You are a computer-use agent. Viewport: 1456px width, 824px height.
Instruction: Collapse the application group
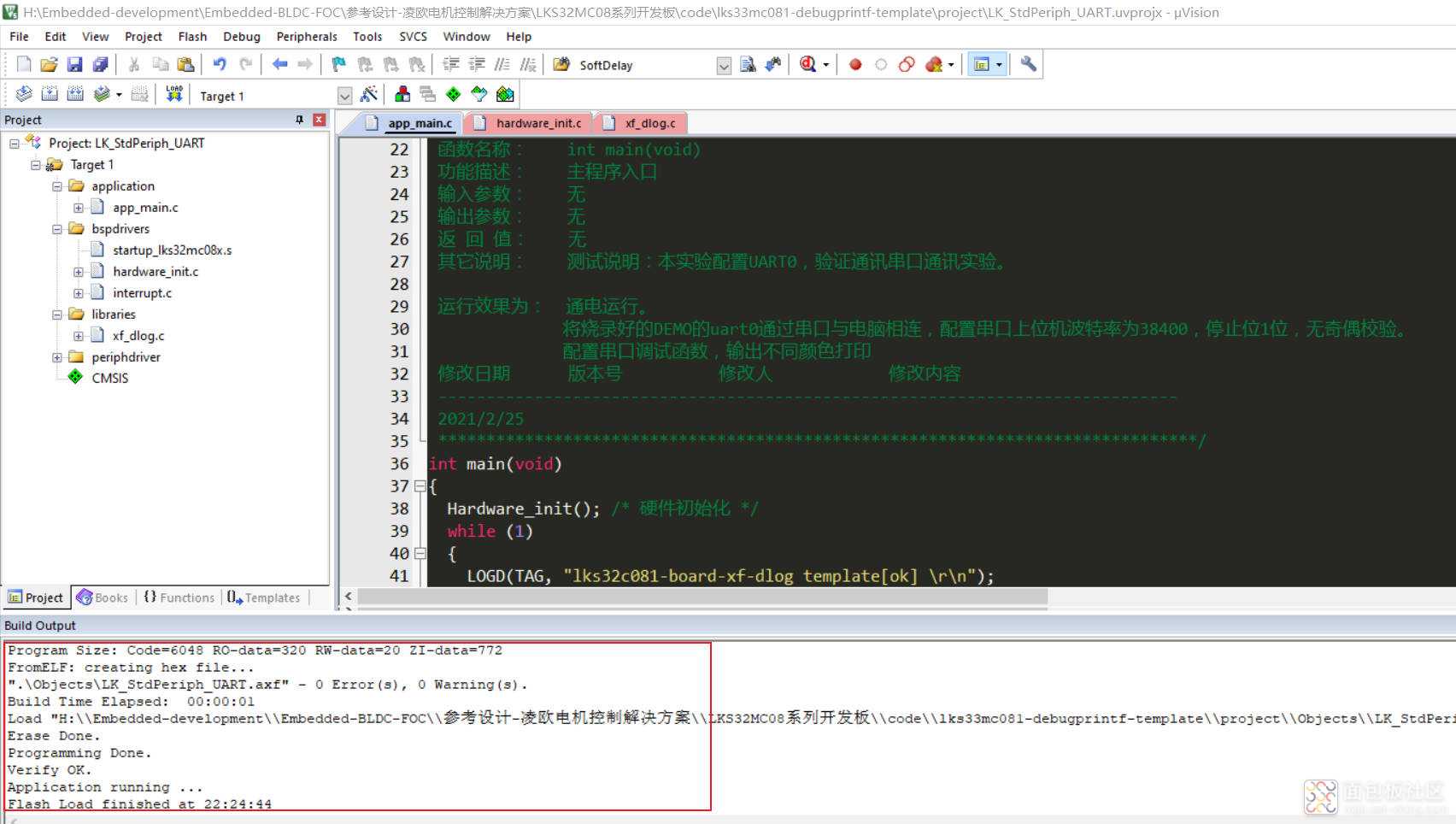coord(57,186)
